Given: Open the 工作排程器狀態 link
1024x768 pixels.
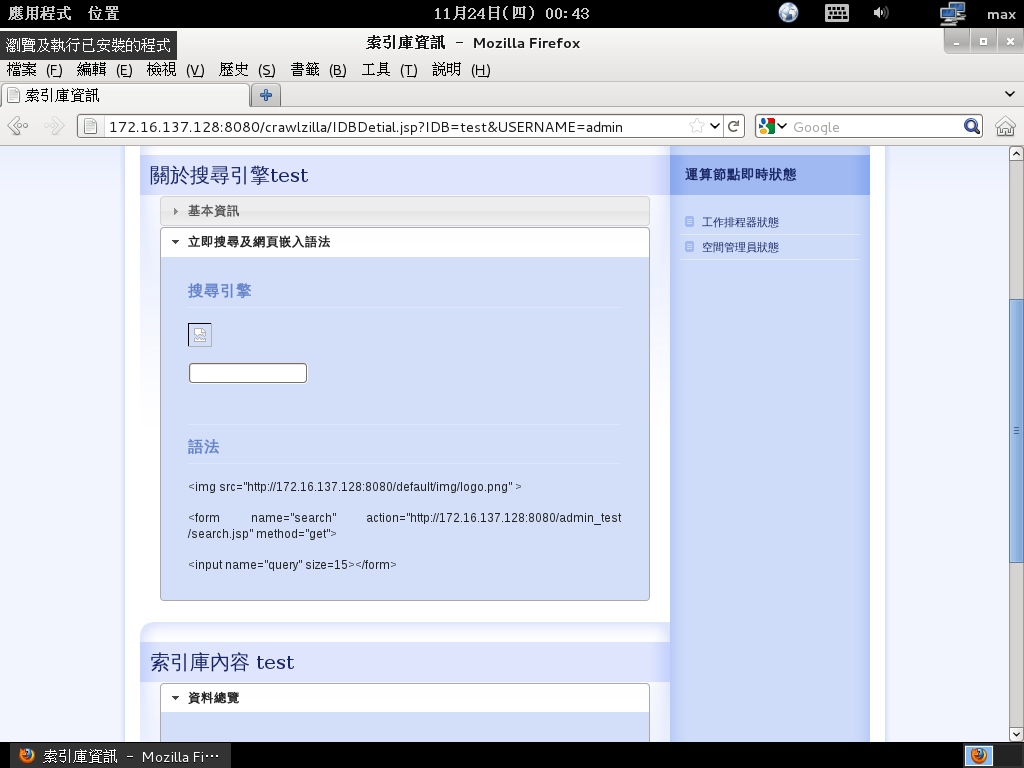Looking at the screenshot, I should click(739, 222).
